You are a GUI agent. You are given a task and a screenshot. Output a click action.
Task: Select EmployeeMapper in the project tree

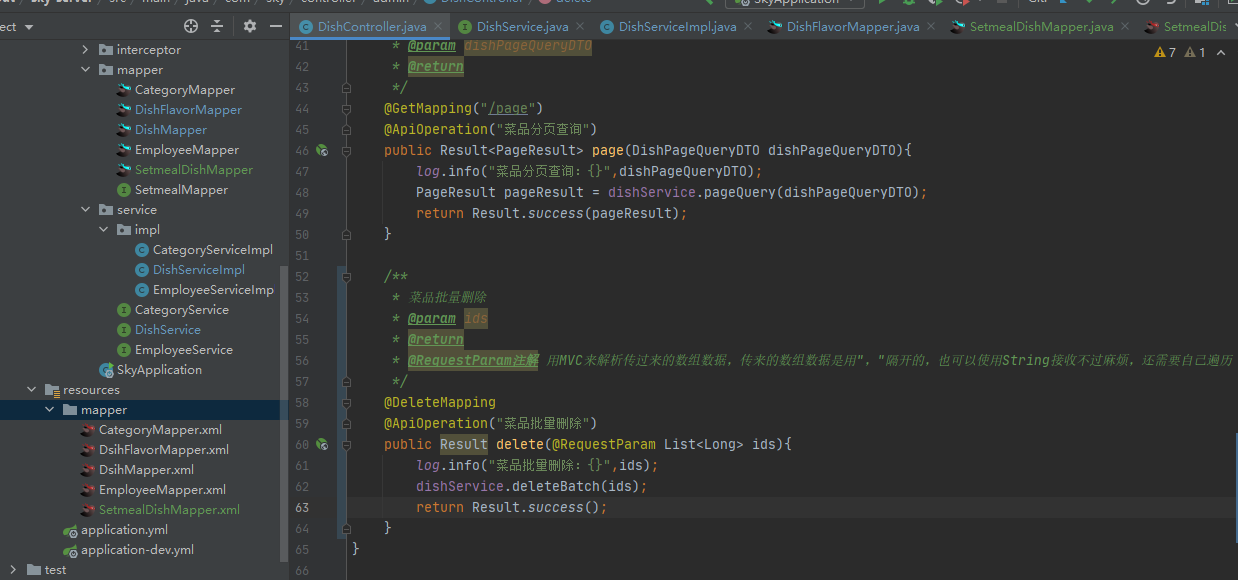pos(187,150)
